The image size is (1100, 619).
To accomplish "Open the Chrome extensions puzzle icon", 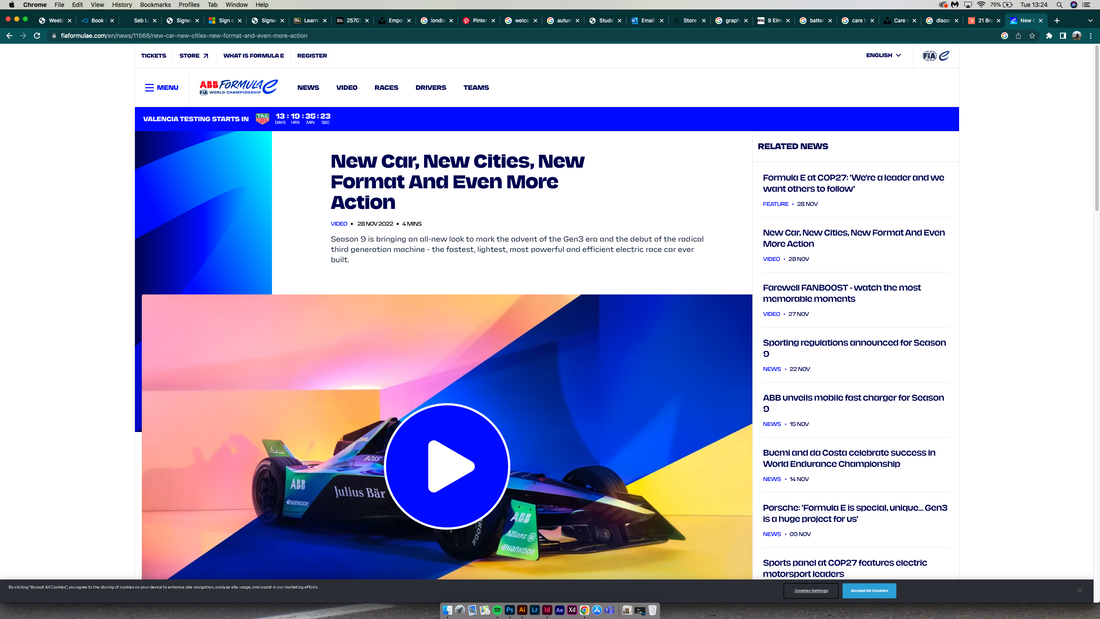I will coord(1049,36).
